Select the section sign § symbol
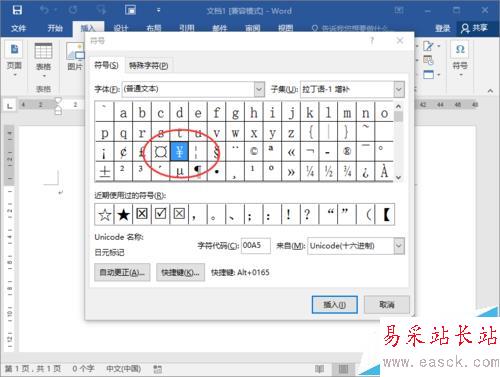The image size is (500, 377). tap(217, 152)
